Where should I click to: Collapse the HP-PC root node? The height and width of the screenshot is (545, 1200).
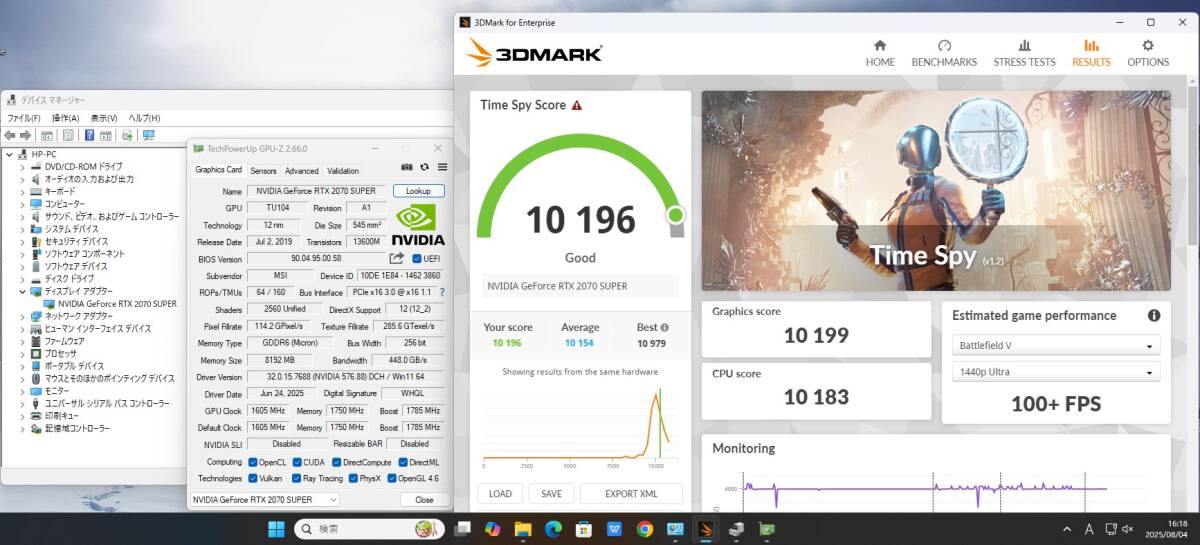(10, 154)
